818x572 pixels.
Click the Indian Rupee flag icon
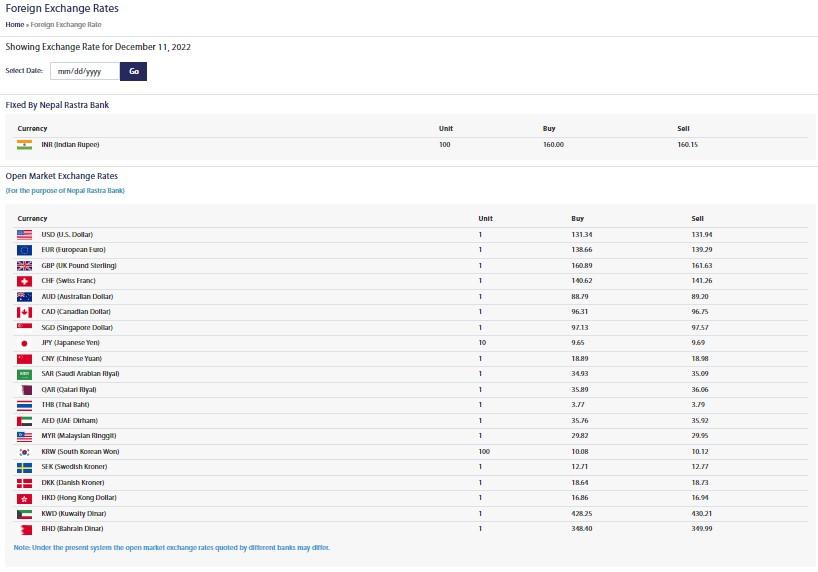point(25,145)
